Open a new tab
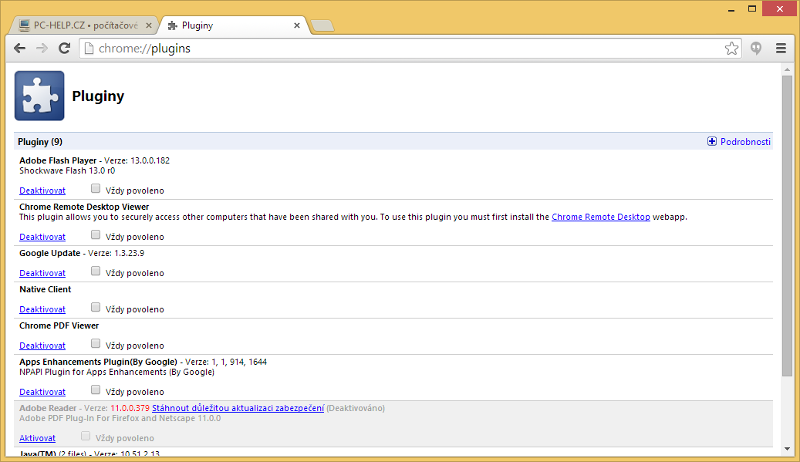Image resolution: width=800 pixels, height=462 pixels. pyautogui.click(x=322, y=25)
